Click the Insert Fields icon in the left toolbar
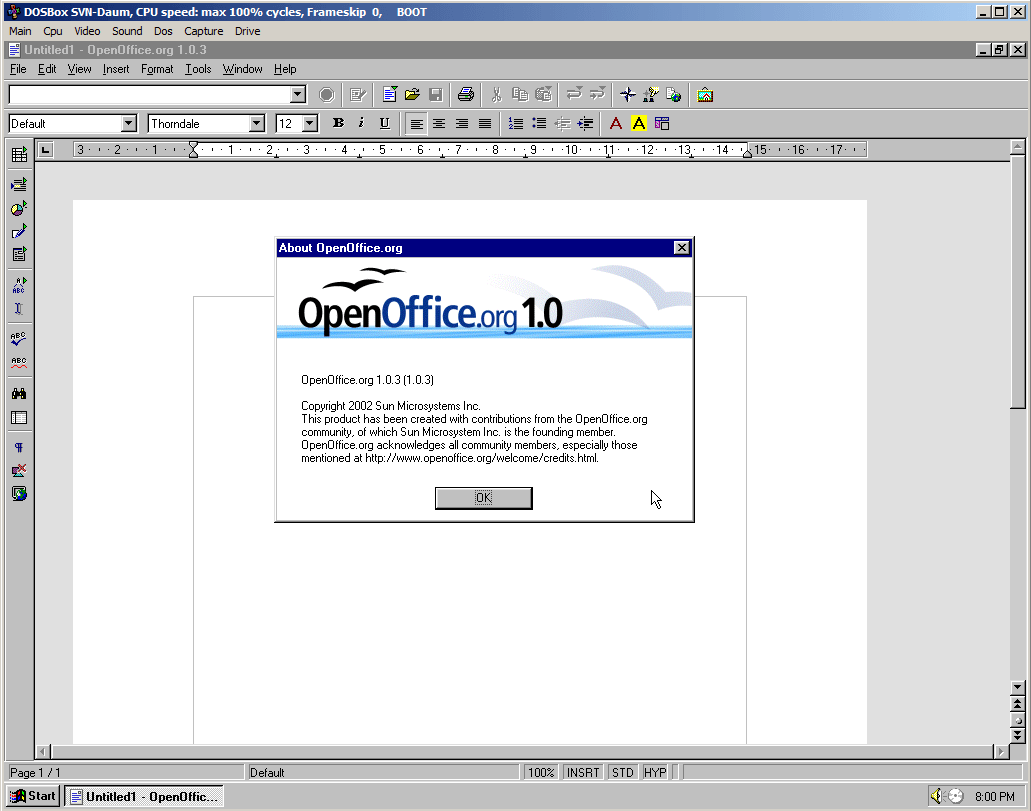Image resolution: width=1031 pixels, height=811 pixels. pos(19,185)
